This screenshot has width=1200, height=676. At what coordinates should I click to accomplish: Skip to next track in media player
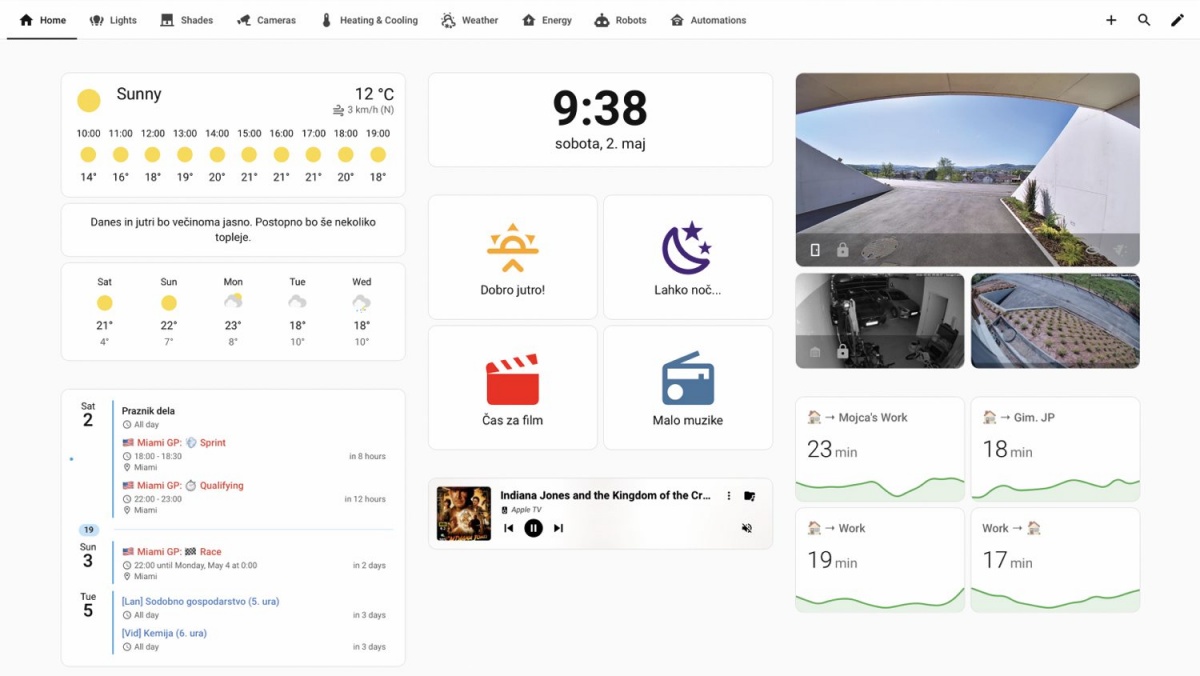[x=559, y=528]
